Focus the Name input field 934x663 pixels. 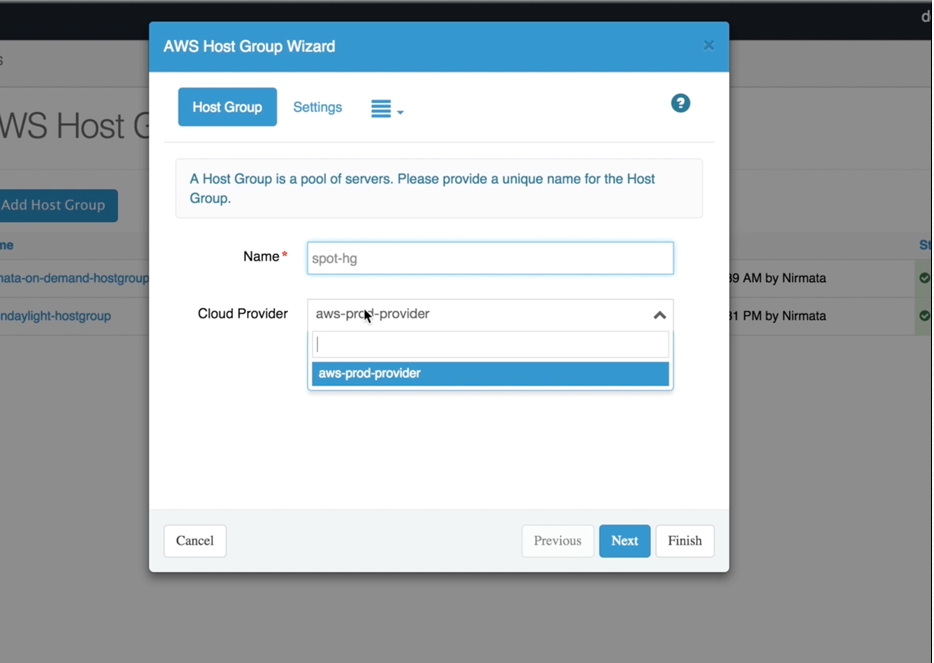tap(490, 258)
